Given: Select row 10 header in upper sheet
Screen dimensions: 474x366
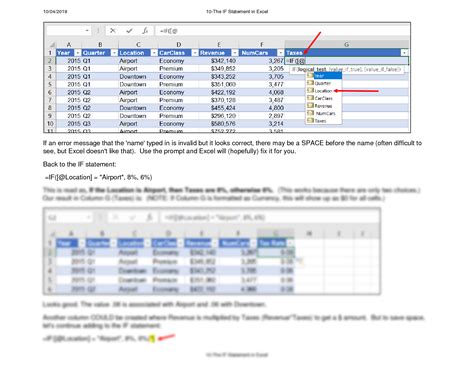Looking at the screenshot, I should click(x=50, y=123).
